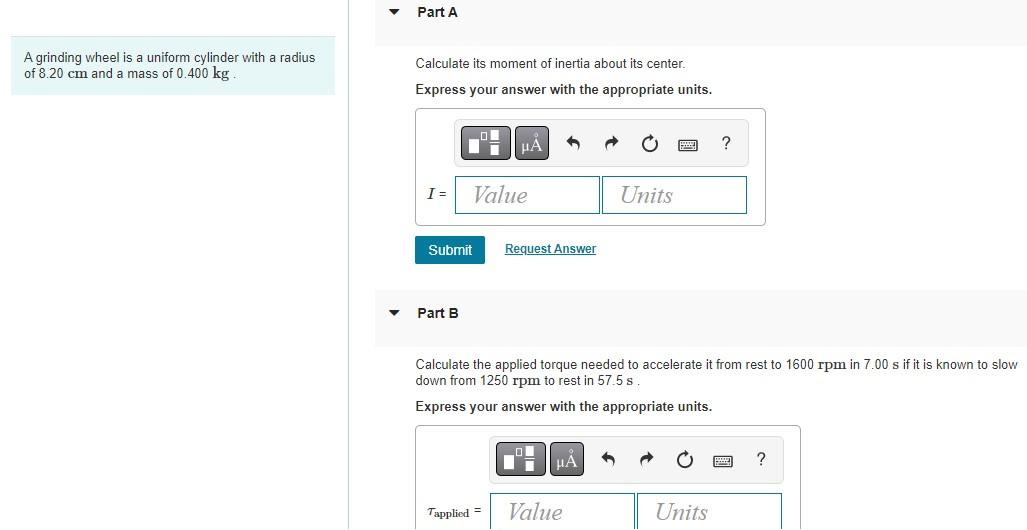1027x530 pixels.
Task: Focus the I Units input field
Action: [x=674, y=195]
